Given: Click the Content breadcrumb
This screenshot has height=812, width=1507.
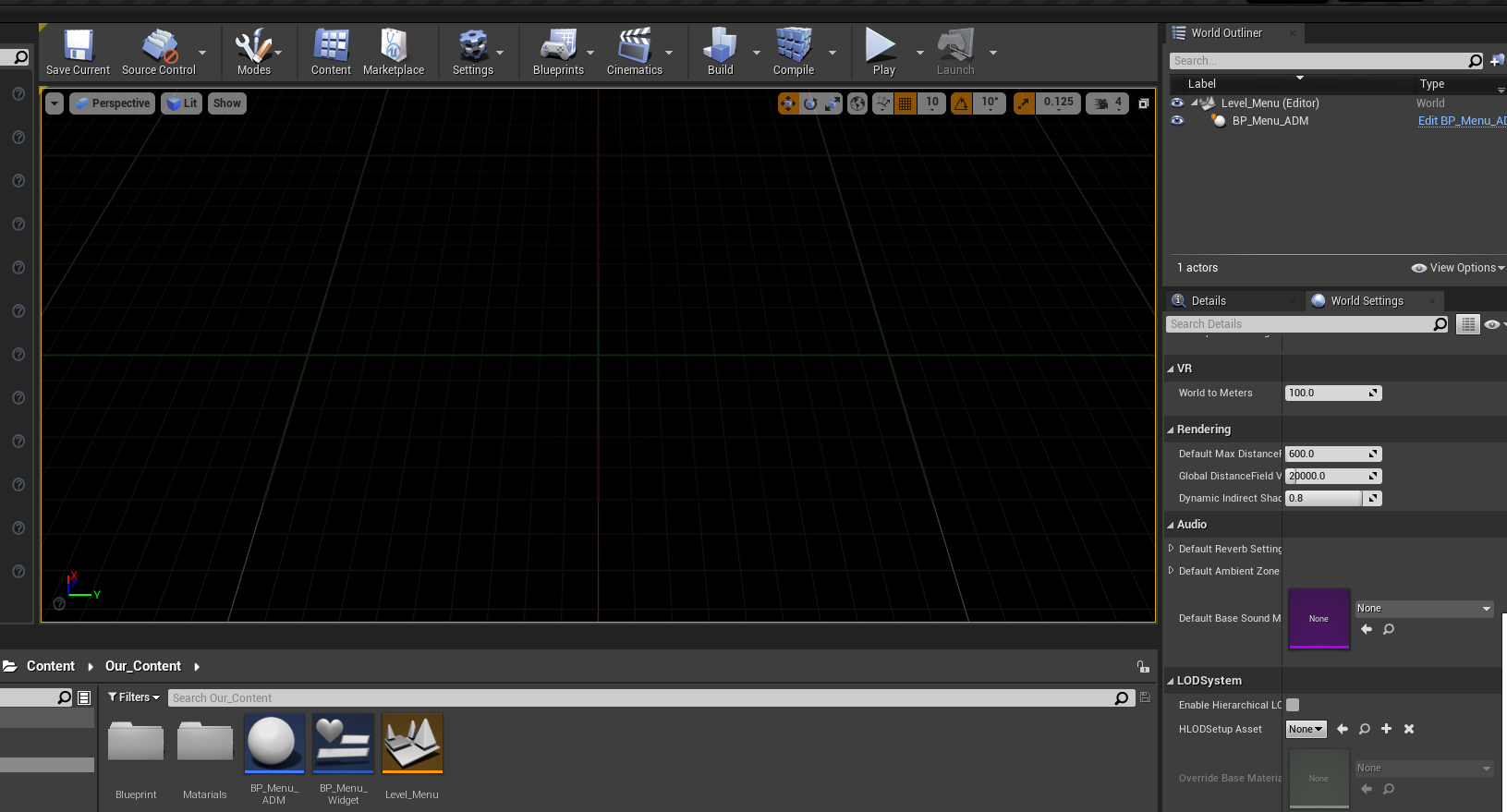Looking at the screenshot, I should point(51,666).
